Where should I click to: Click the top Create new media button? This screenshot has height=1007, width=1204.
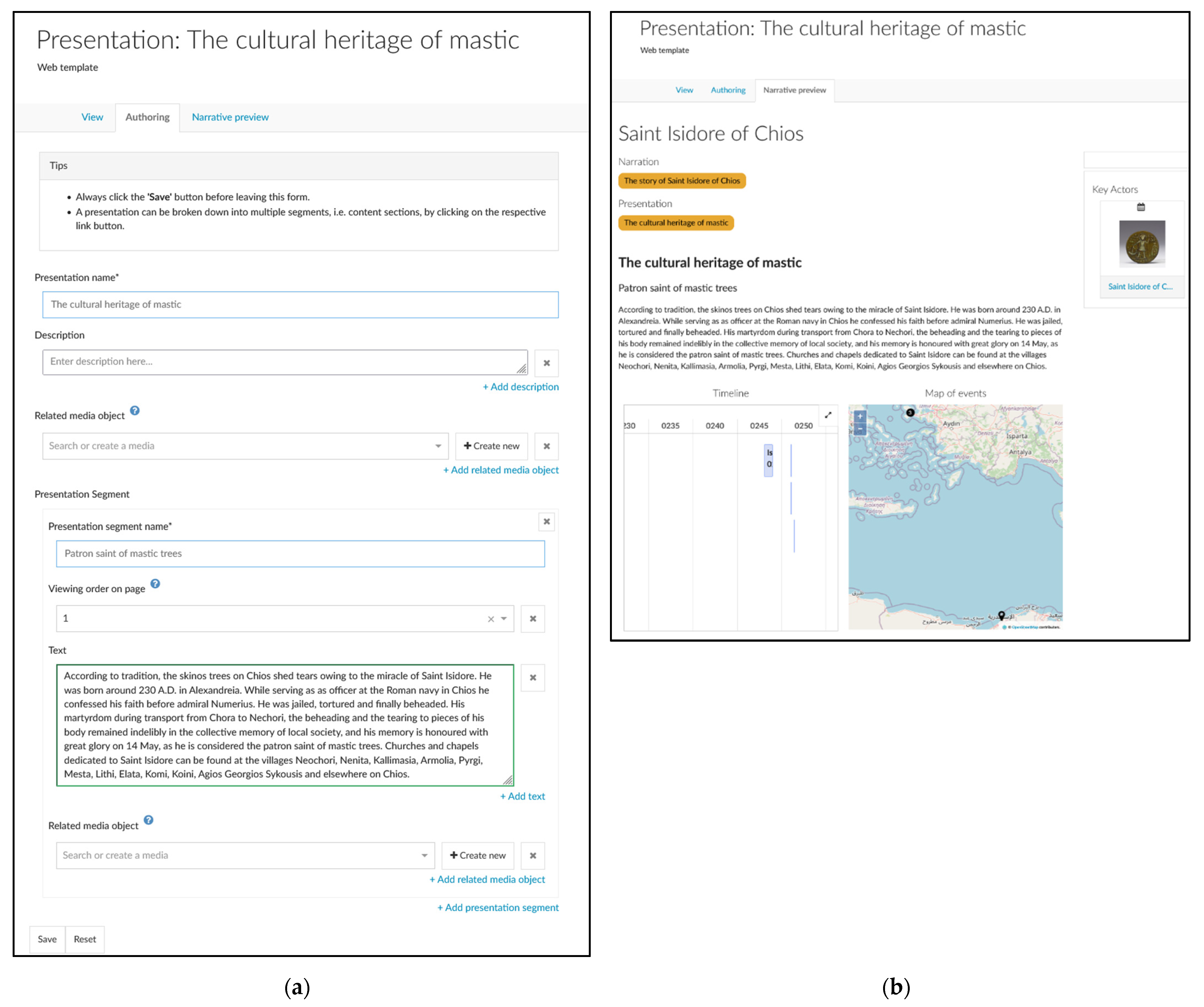click(491, 446)
